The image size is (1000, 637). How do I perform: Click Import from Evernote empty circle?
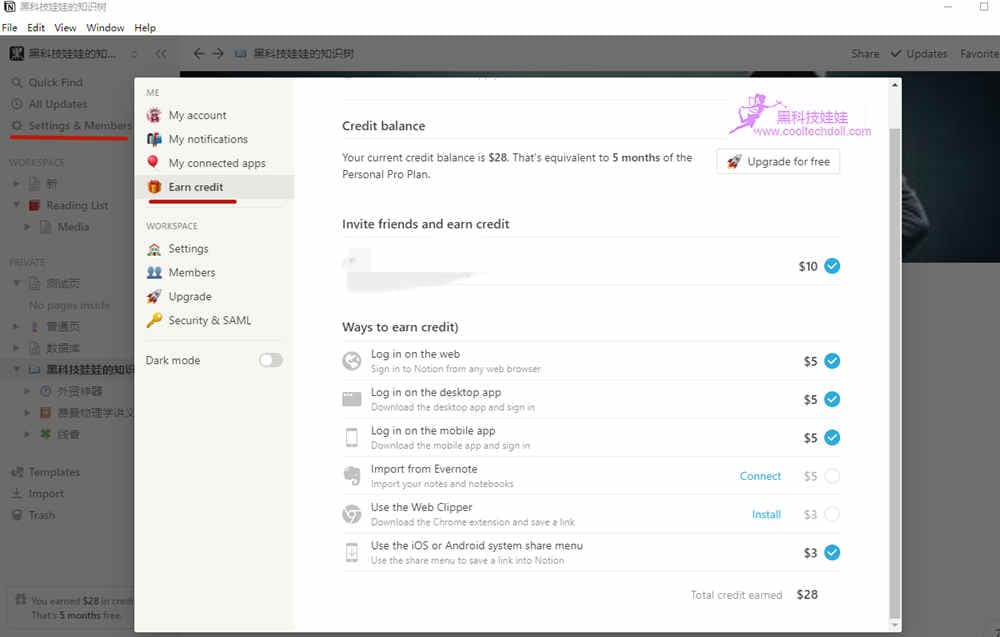tap(832, 476)
